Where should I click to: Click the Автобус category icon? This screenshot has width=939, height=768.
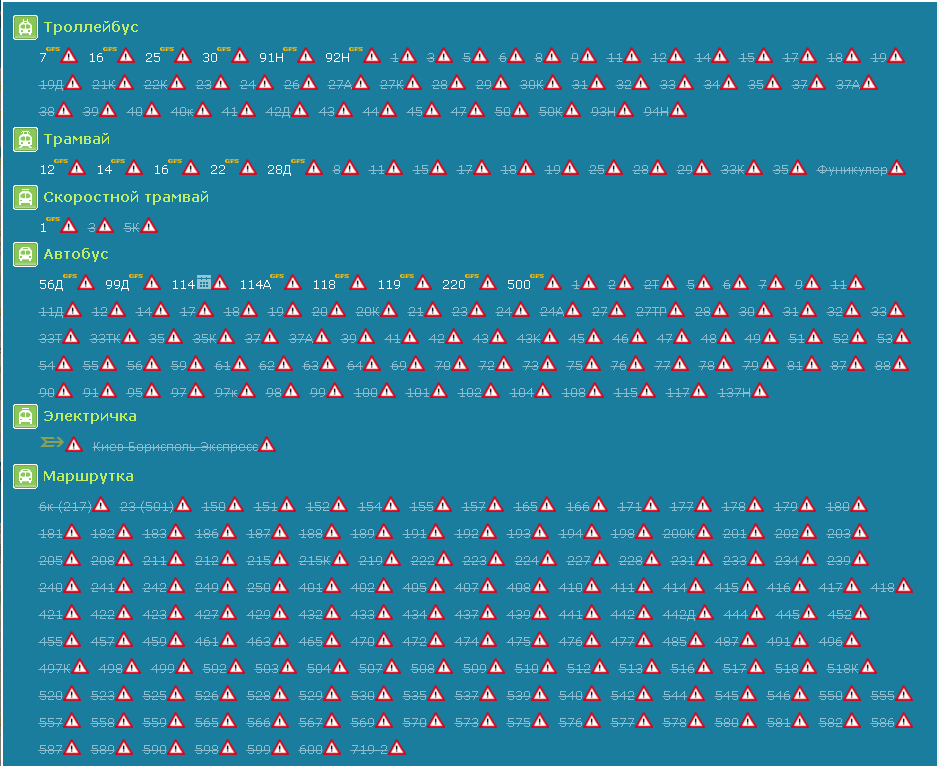pyautogui.click(x=25, y=255)
